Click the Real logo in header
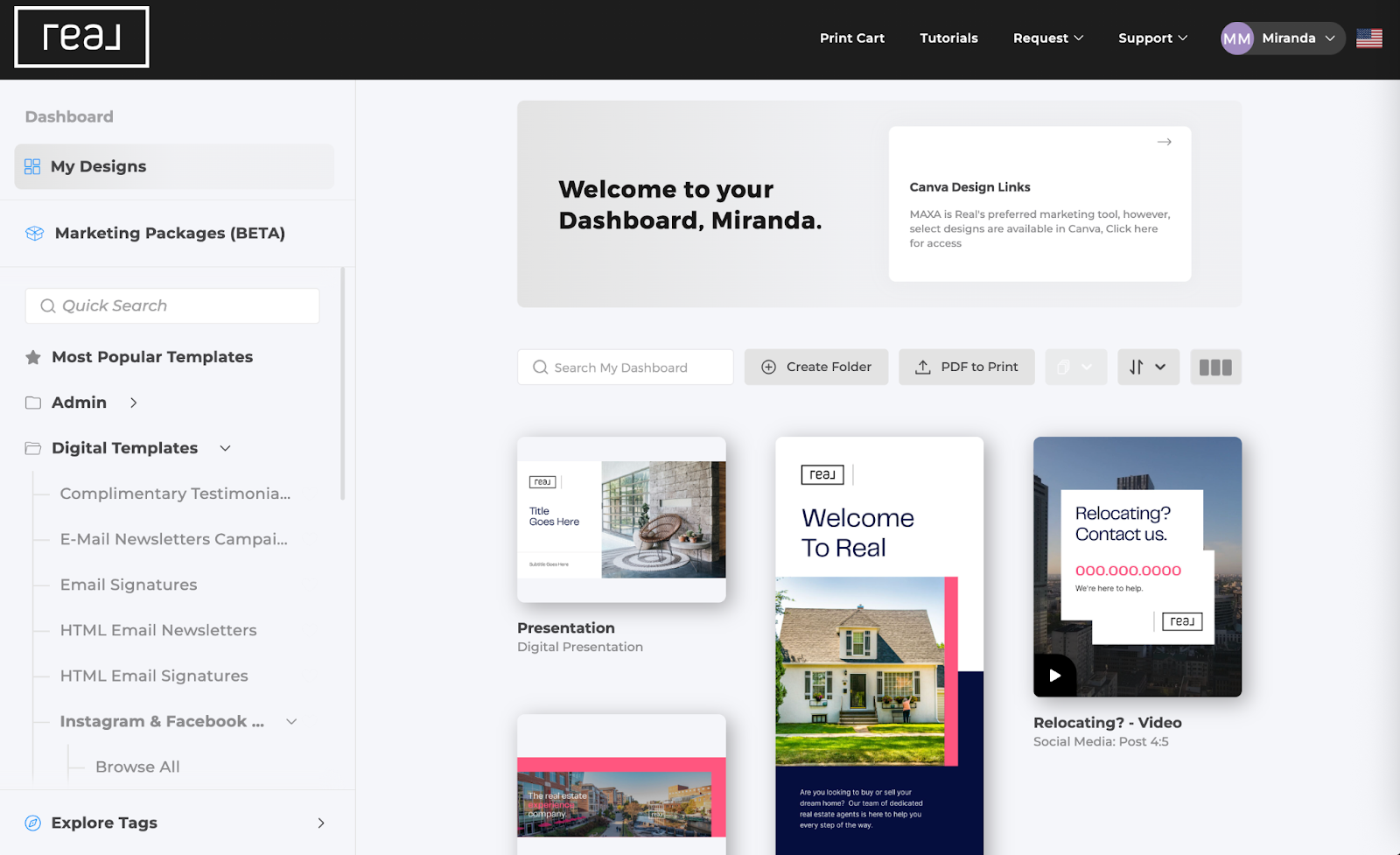Viewport: 1400px width, 855px height. pyautogui.click(x=81, y=37)
